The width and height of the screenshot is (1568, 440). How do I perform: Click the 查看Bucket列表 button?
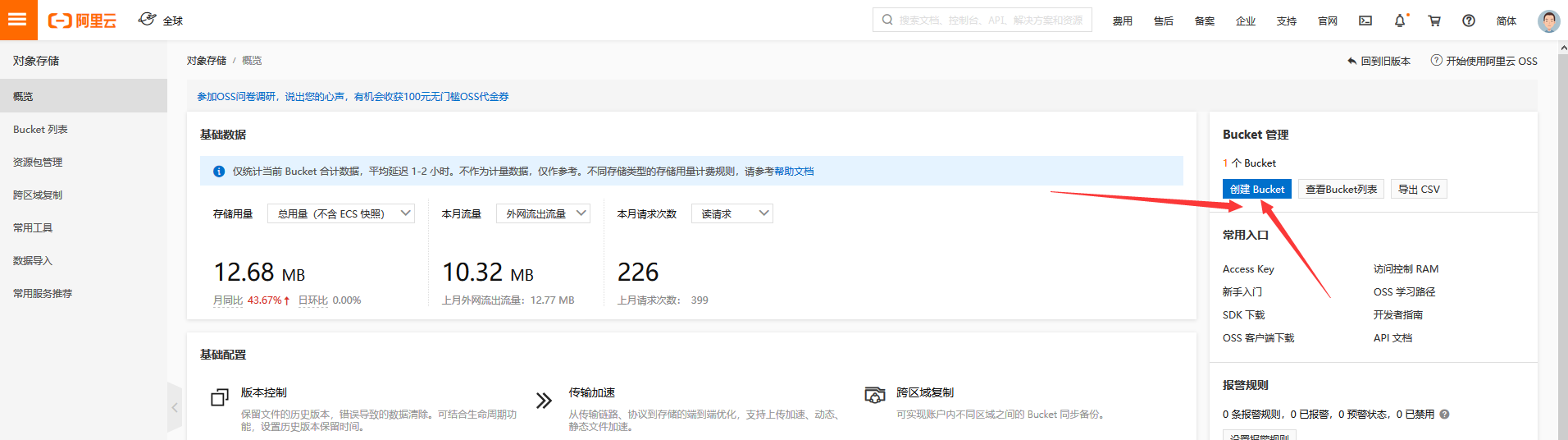pyautogui.click(x=1342, y=189)
